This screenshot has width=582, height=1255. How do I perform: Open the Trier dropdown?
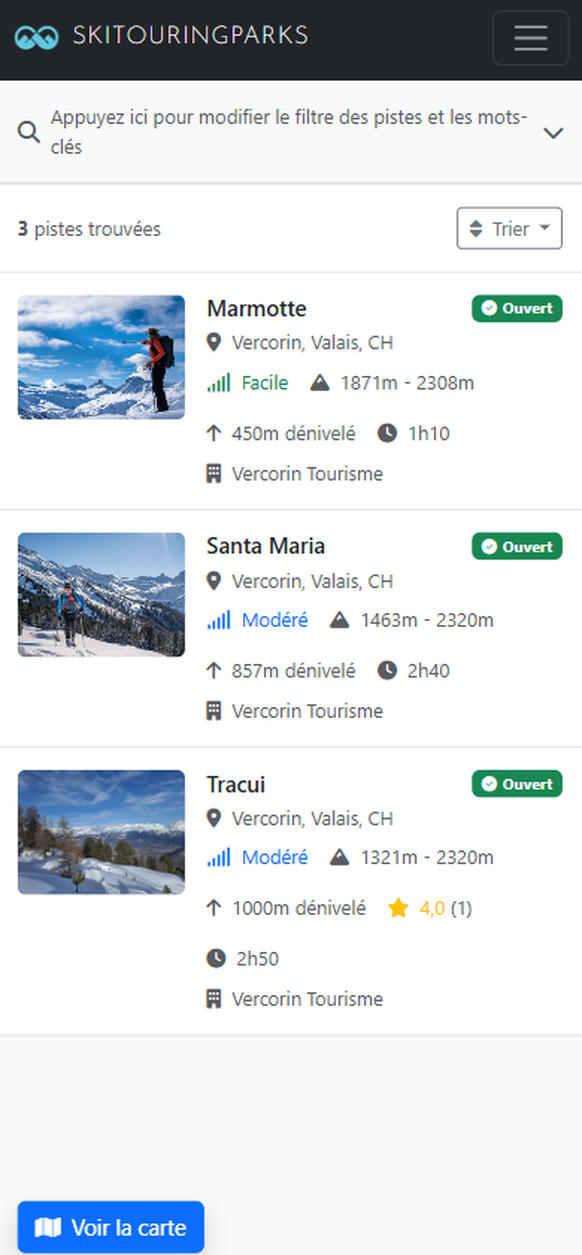coord(509,228)
